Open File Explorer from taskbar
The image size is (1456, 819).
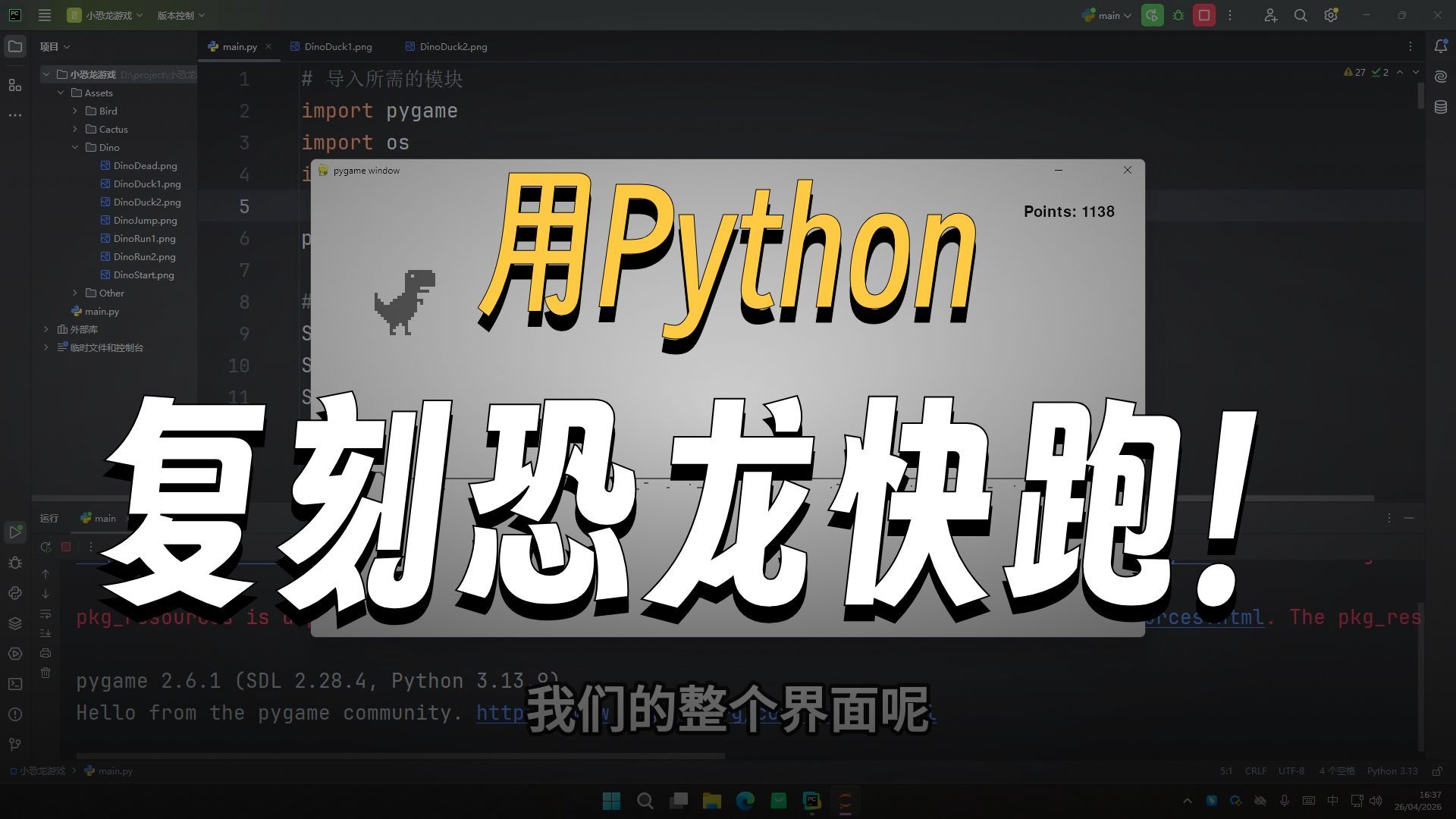[711, 801]
